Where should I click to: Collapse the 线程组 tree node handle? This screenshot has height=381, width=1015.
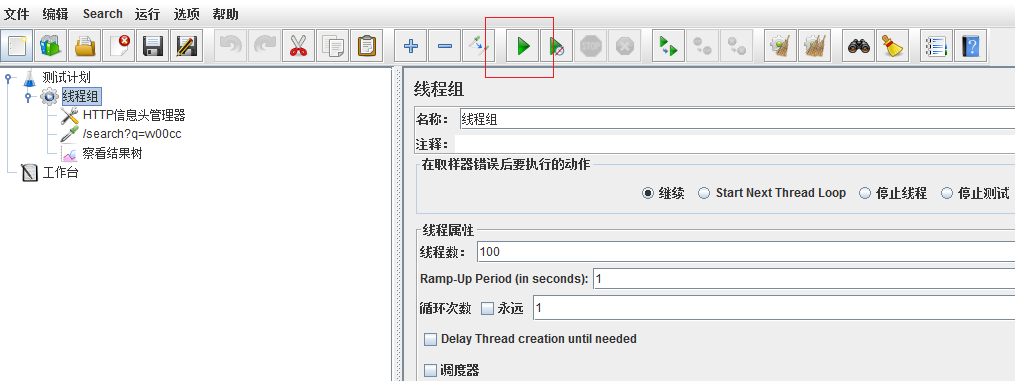click(27, 97)
